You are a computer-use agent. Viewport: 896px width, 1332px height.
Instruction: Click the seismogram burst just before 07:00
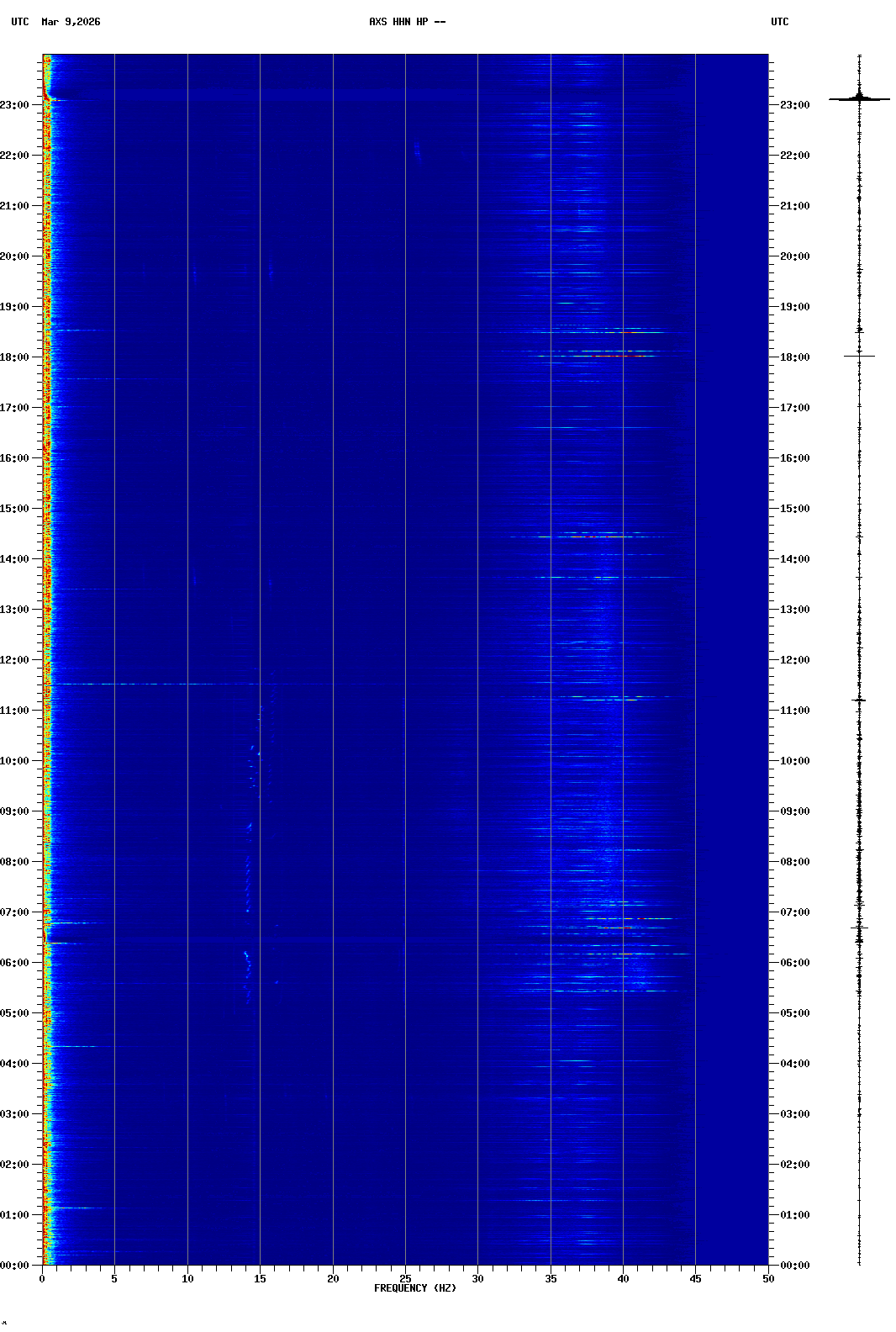(x=859, y=928)
